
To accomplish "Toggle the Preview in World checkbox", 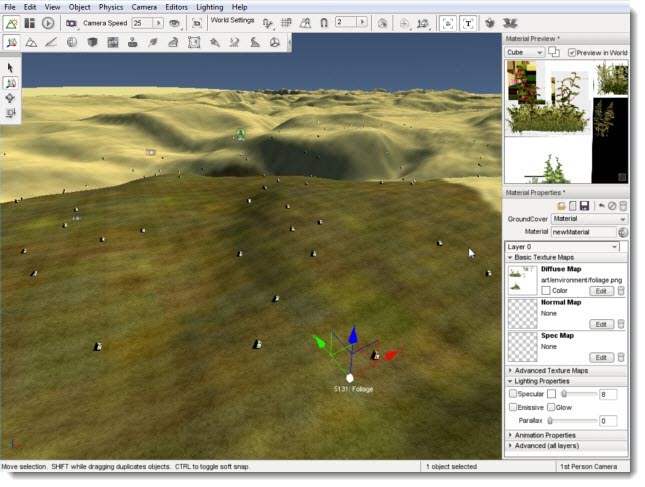I will click(x=572, y=52).
